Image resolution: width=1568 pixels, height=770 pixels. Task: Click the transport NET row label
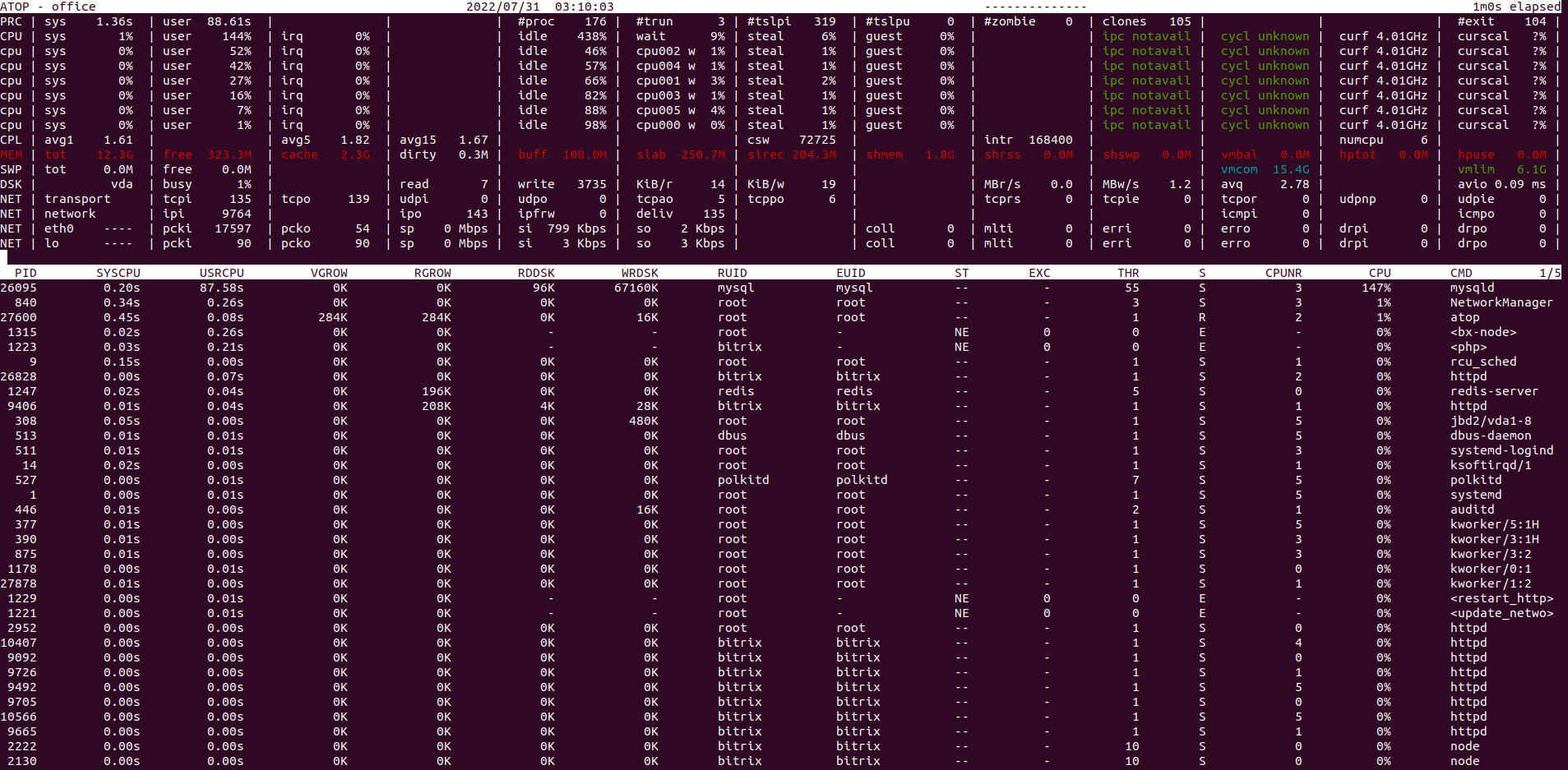click(77, 199)
